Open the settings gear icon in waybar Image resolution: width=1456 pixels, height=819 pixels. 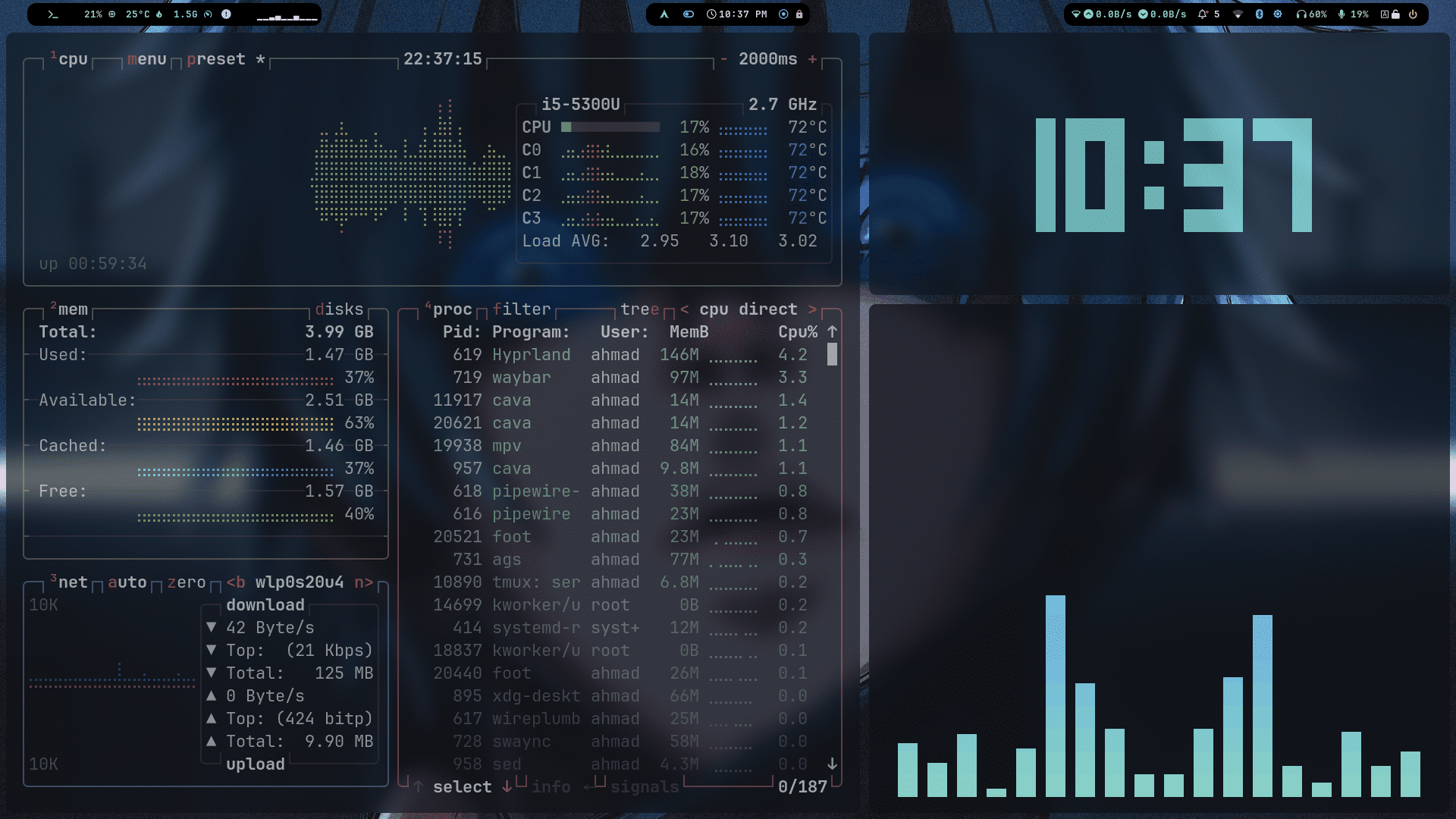(1278, 14)
